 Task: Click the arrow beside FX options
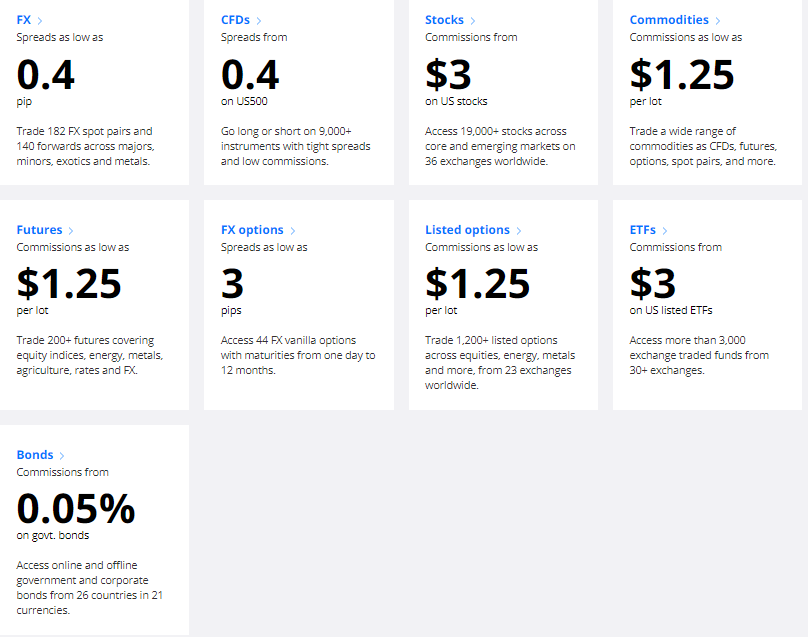click(293, 231)
